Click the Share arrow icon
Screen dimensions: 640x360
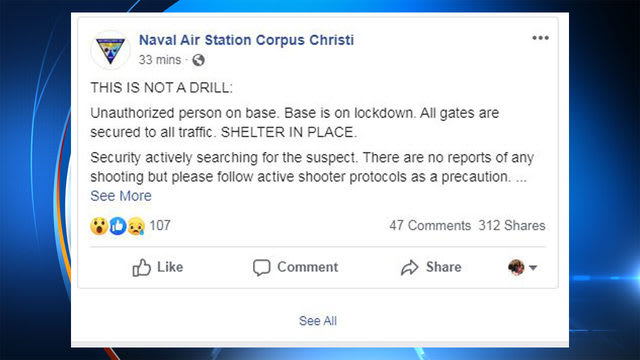[x=409, y=268]
